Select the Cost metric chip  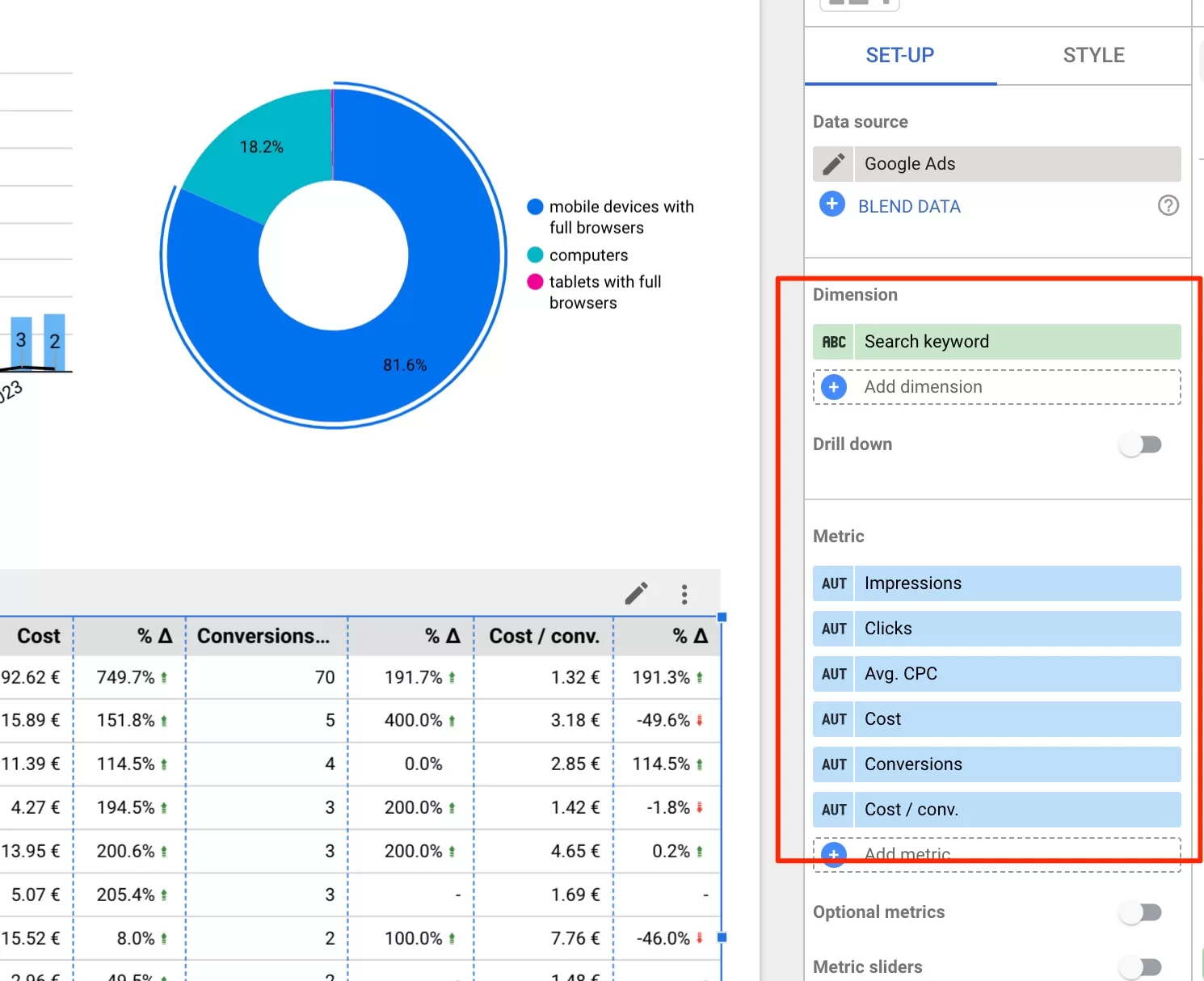tap(997, 719)
